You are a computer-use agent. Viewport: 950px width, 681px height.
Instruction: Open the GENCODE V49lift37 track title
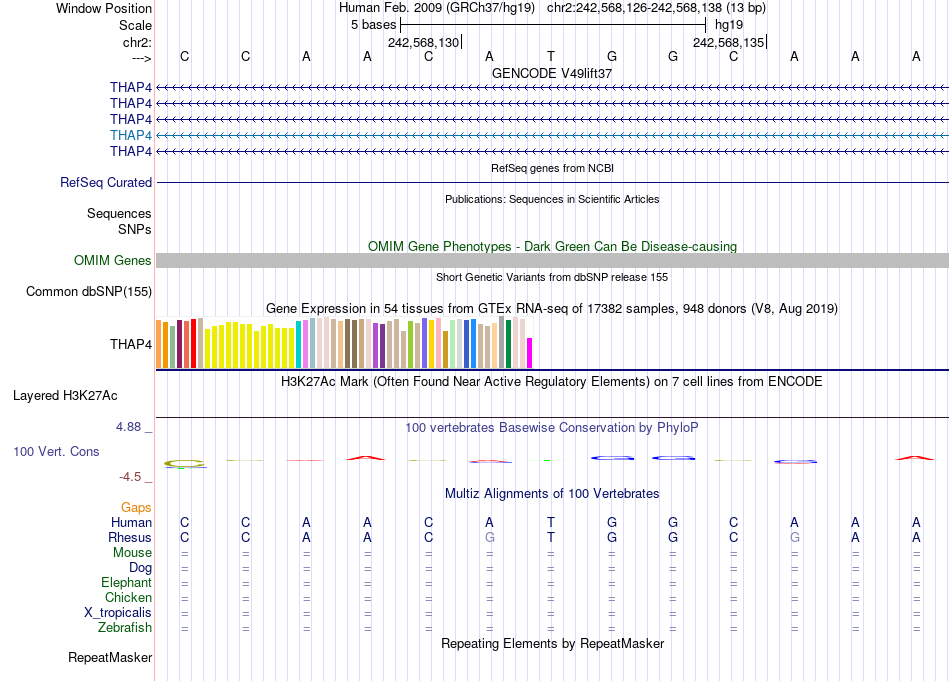click(x=552, y=73)
